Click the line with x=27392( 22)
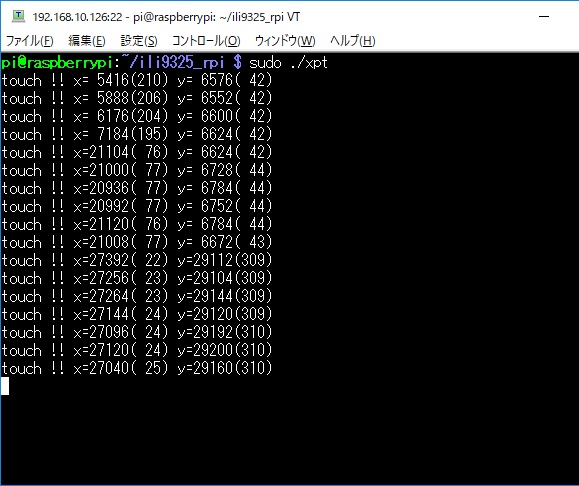 tap(137, 260)
